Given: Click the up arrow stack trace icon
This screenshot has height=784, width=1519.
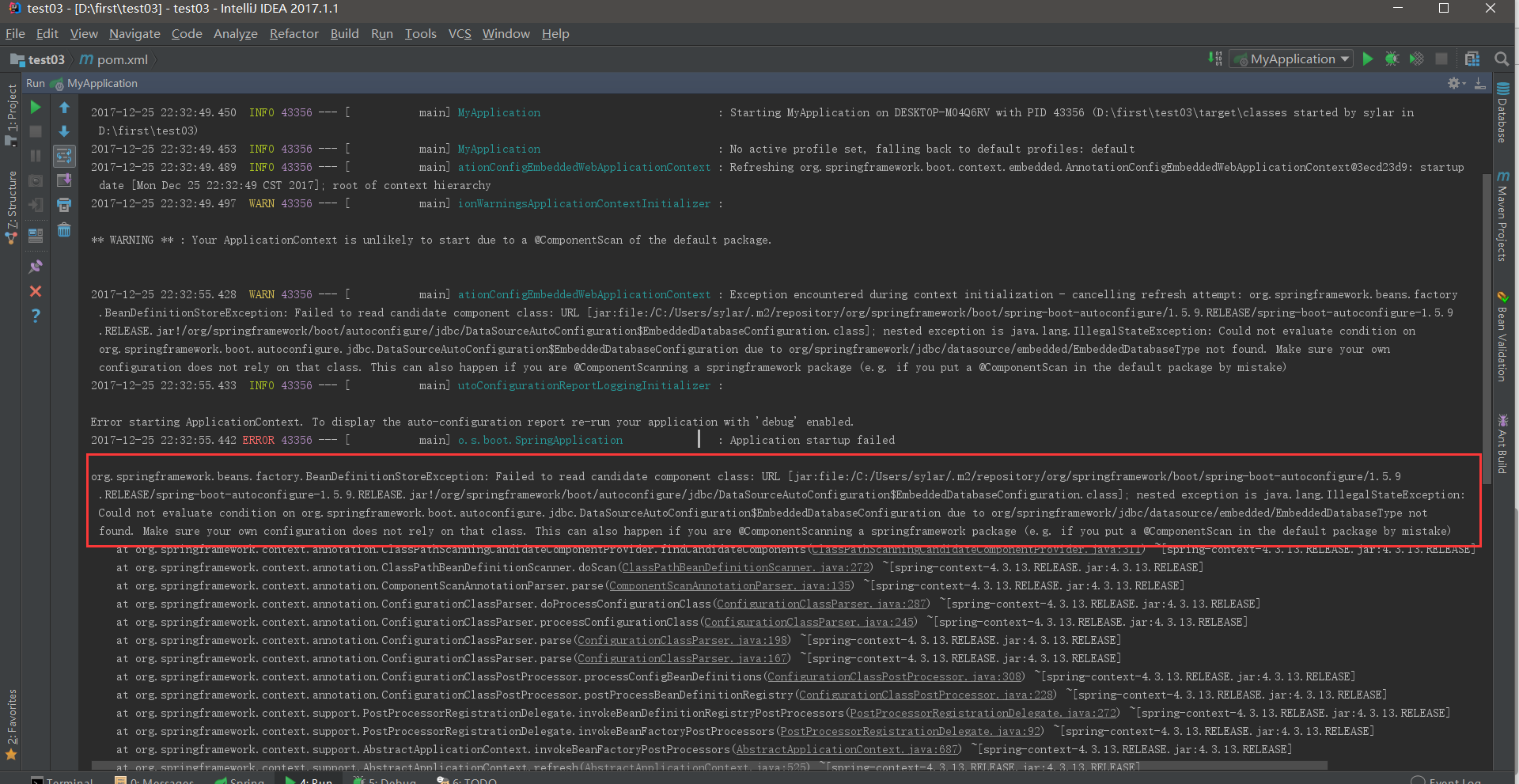Looking at the screenshot, I should [64, 107].
